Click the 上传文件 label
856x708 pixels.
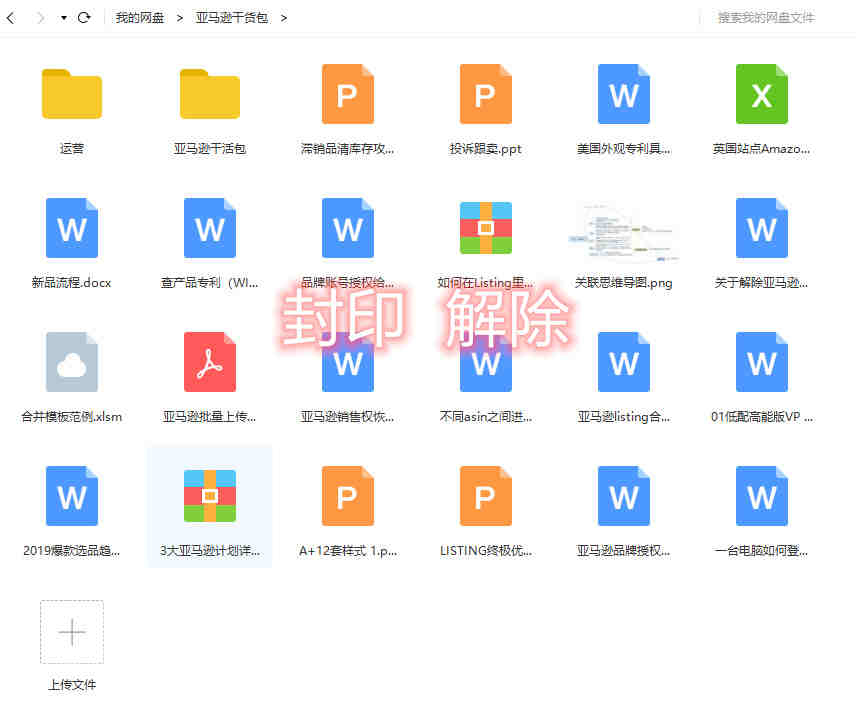coord(72,685)
